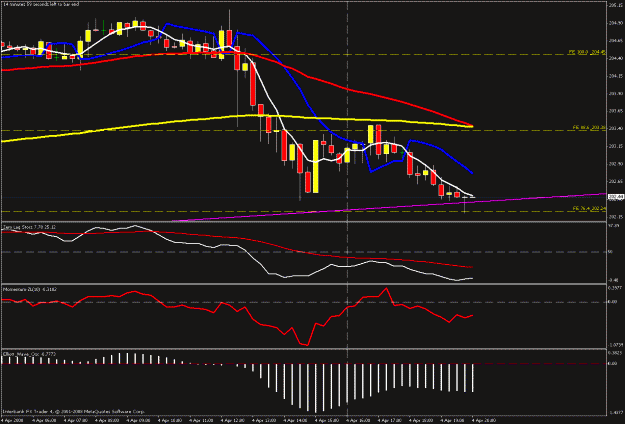Viewport: 625px width, 424px height.
Task: Click the Interbank FX Trader 4 copyright text
Action: [74, 411]
